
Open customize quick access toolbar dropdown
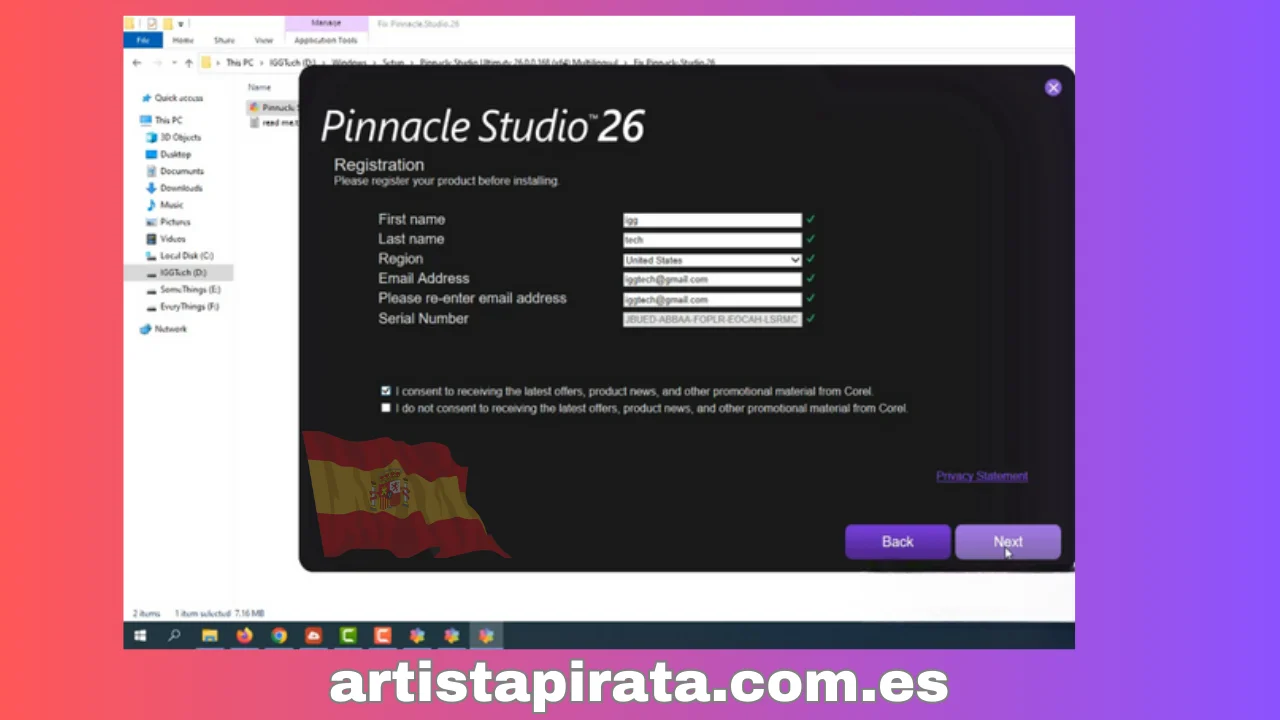(180, 23)
